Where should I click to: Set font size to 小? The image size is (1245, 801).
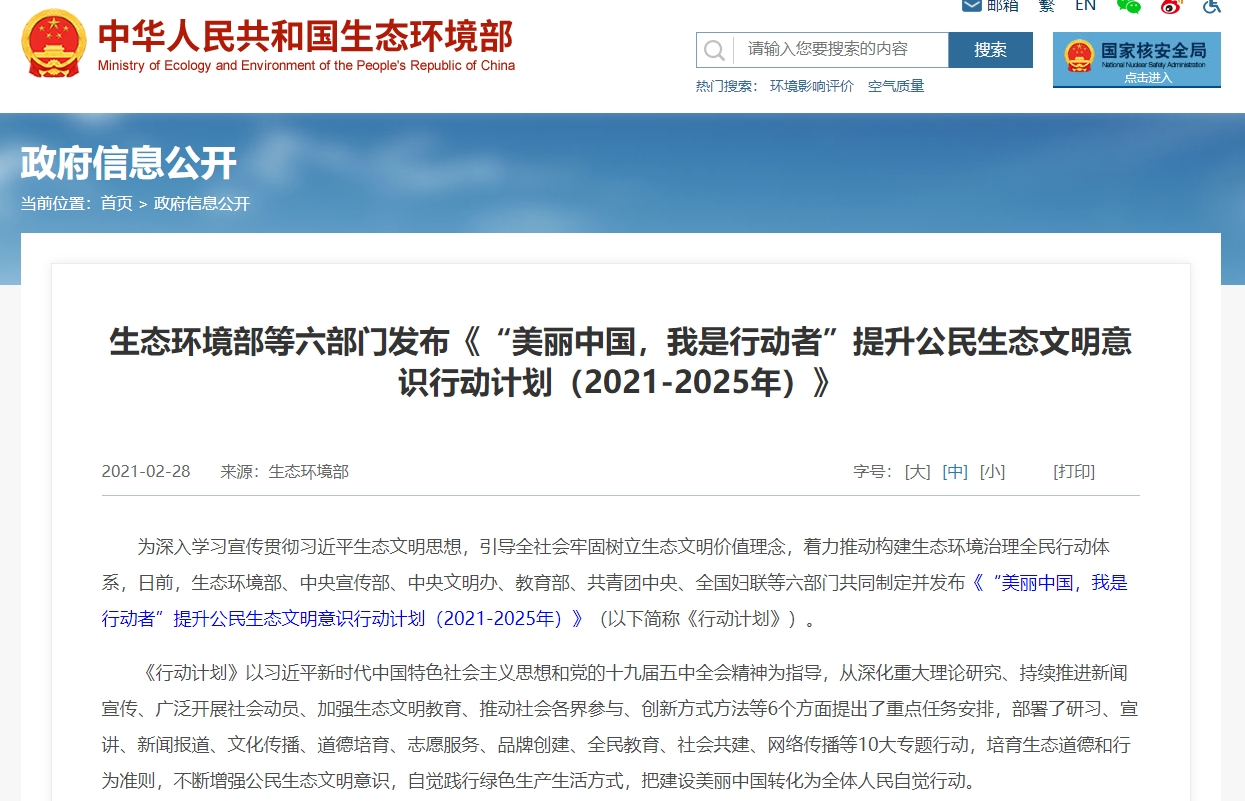coord(992,472)
